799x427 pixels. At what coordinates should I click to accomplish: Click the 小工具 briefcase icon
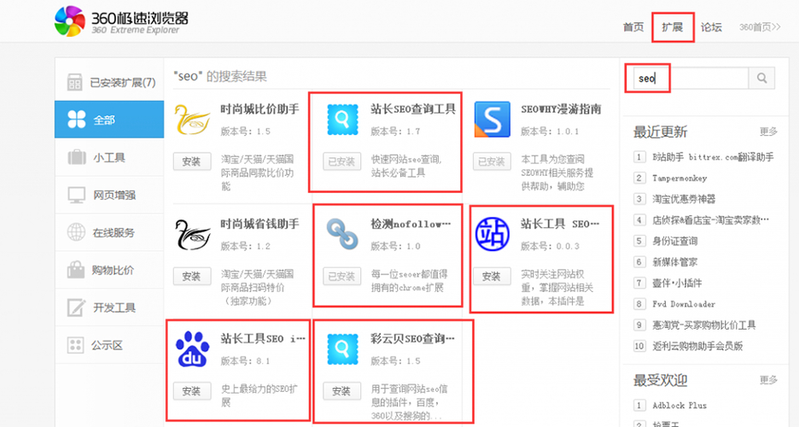click(x=76, y=157)
